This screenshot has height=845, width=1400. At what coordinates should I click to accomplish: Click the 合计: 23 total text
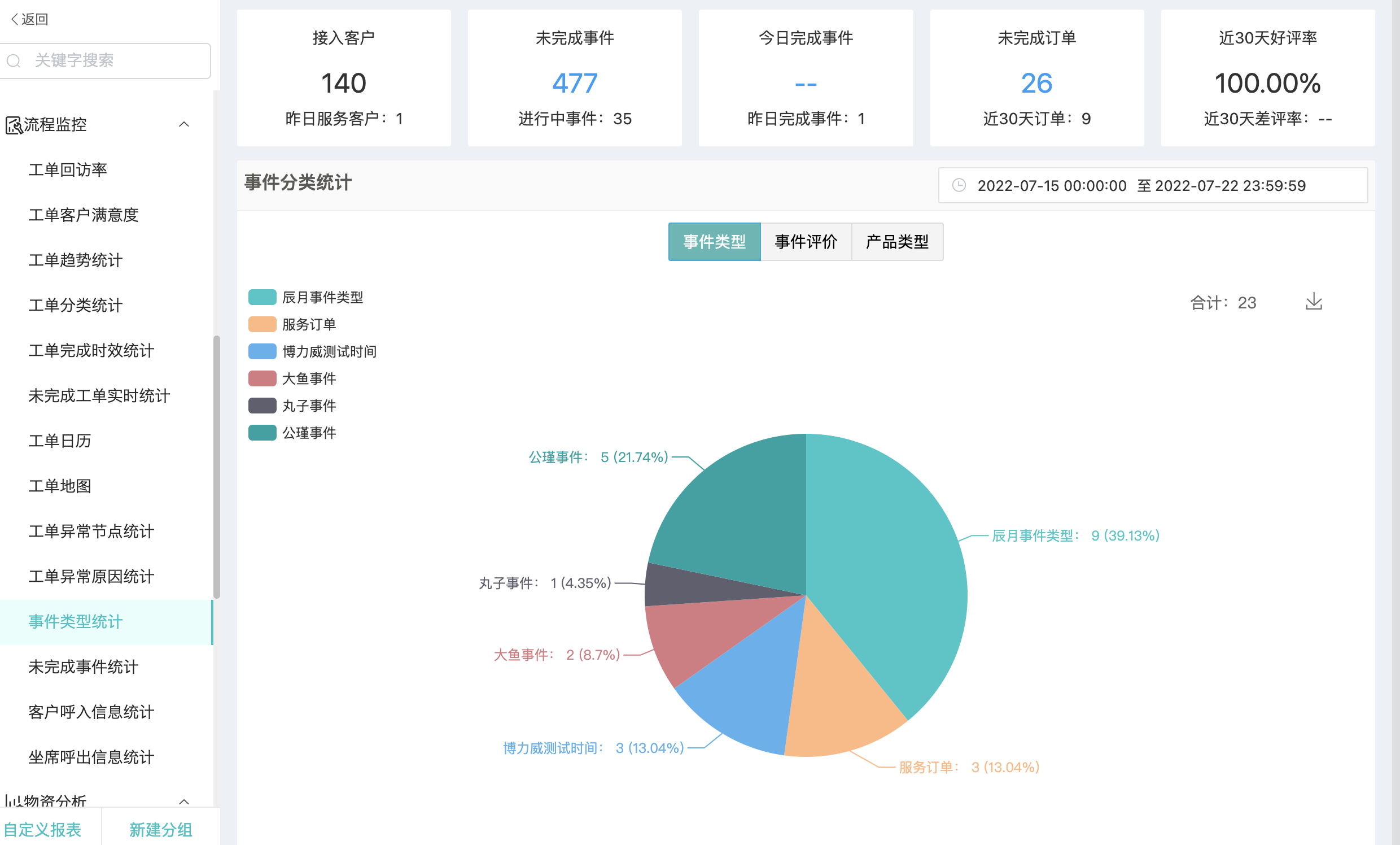tap(1223, 303)
